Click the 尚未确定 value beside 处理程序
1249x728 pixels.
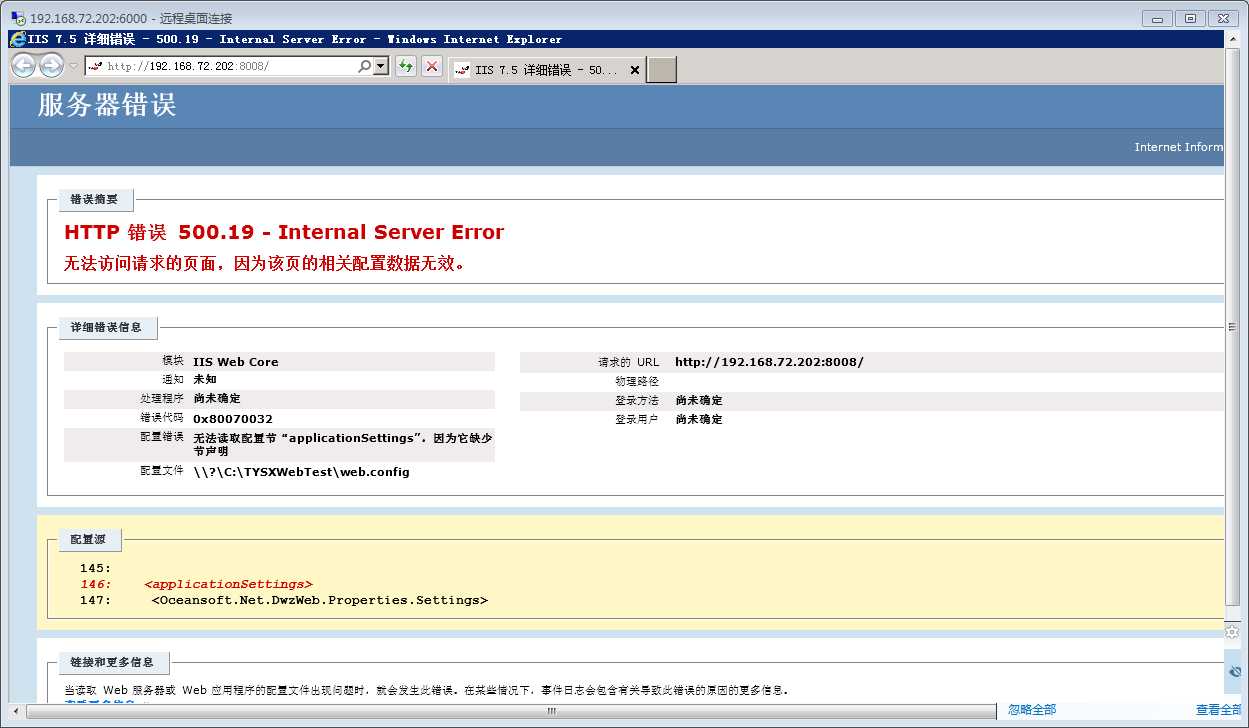click(x=217, y=399)
